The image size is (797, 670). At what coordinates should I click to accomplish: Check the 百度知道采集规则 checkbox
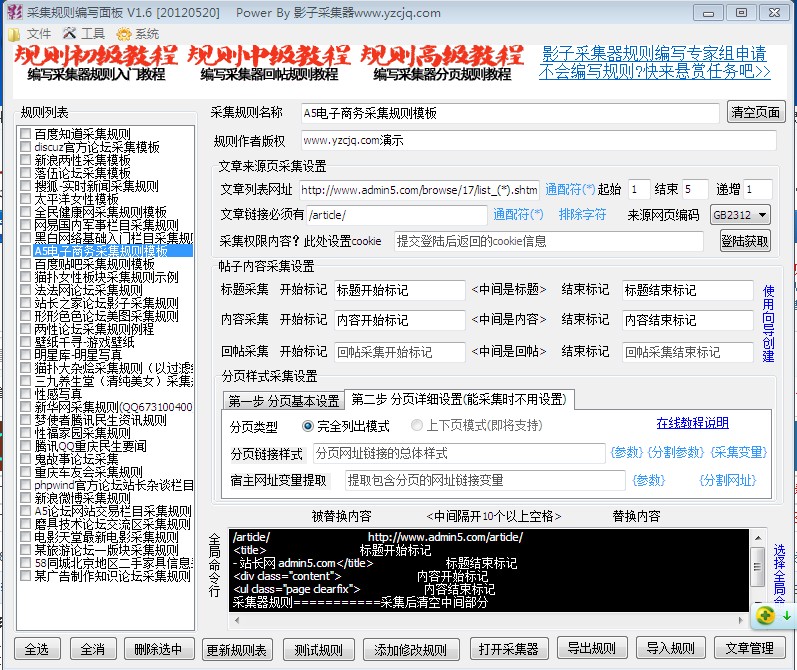coord(26,133)
